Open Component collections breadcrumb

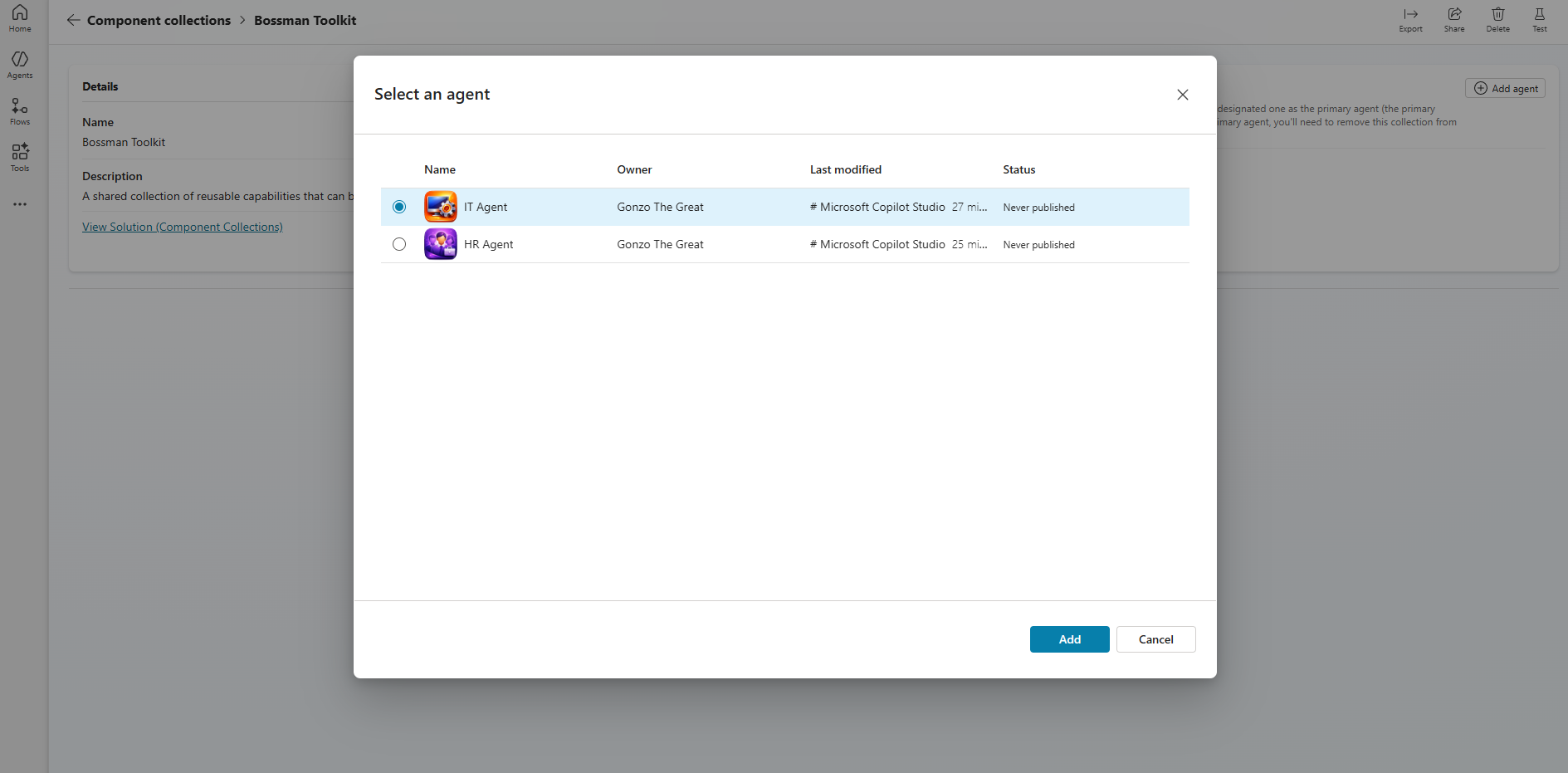point(159,21)
